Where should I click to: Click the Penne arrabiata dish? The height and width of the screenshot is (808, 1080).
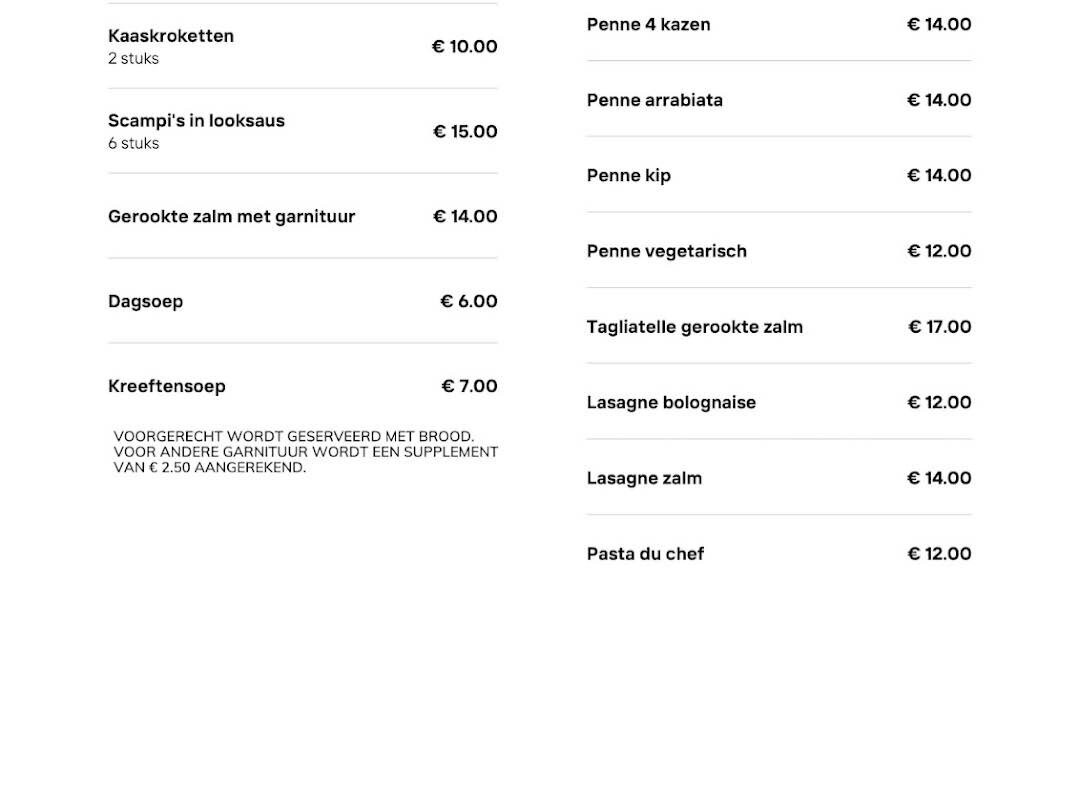(654, 100)
